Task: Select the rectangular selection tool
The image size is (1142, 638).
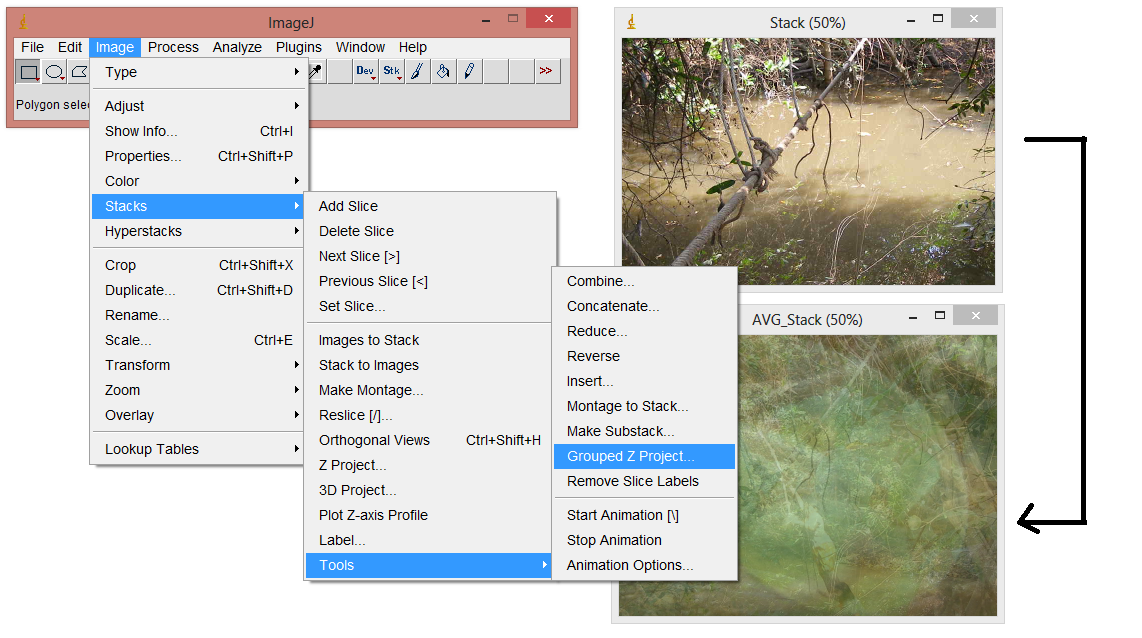Action: pos(31,71)
